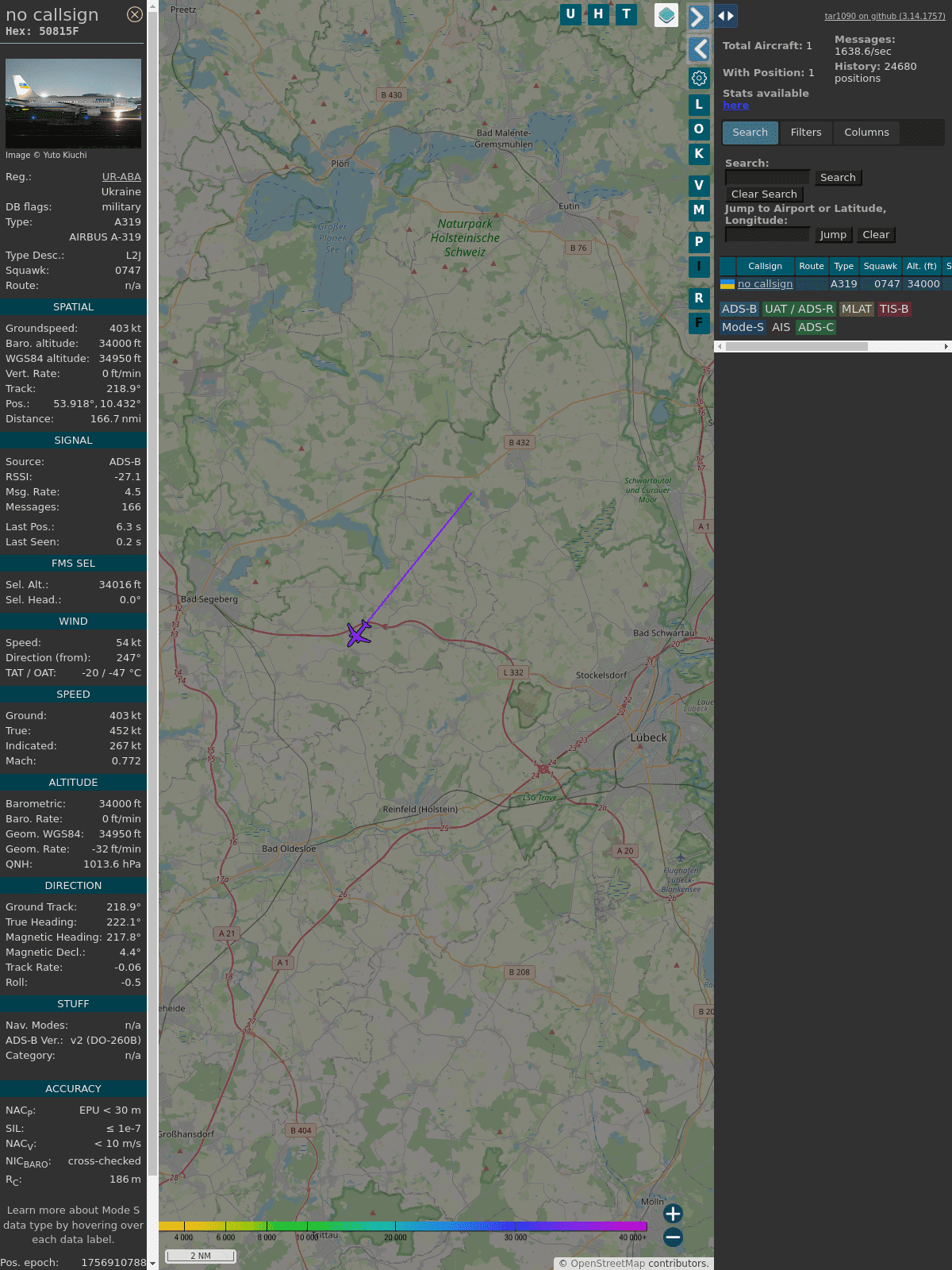Open the map layer switcher icon
This screenshot has height=1270, width=952.
(x=666, y=15)
